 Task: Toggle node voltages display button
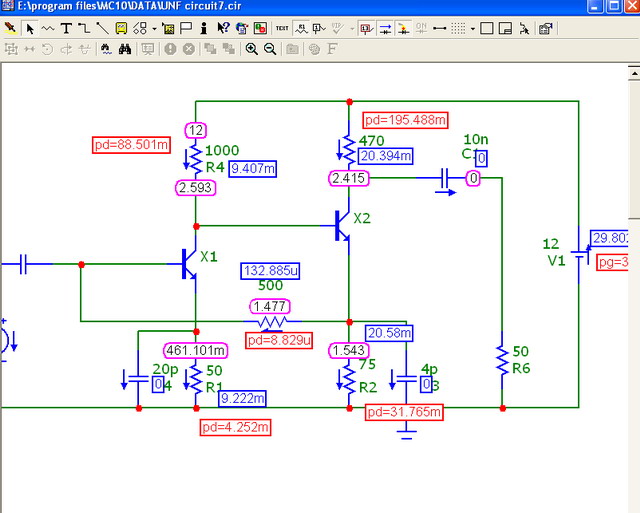point(366,28)
